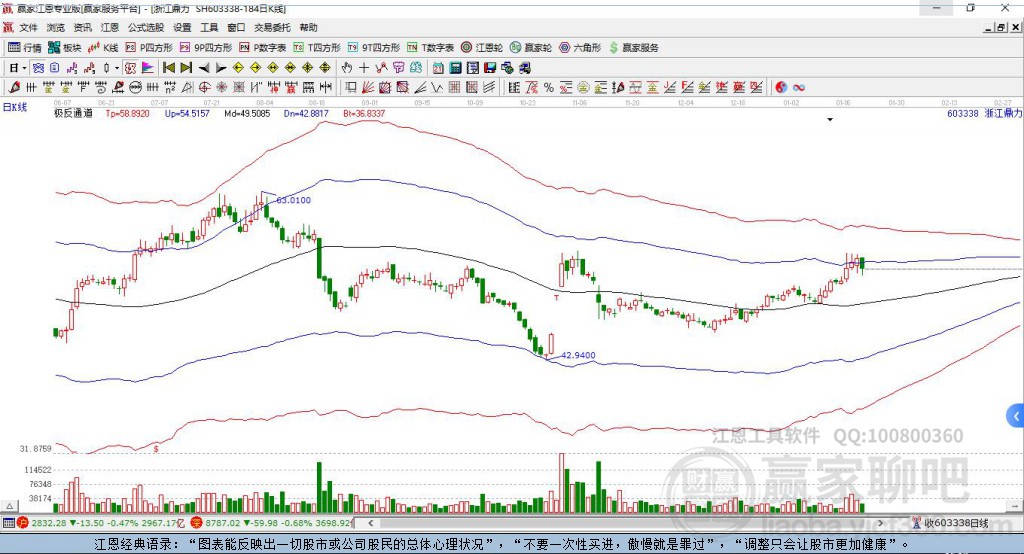Open the 9T四方形 tool
The width and height of the screenshot is (1024, 554).
(x=374, y=48)
